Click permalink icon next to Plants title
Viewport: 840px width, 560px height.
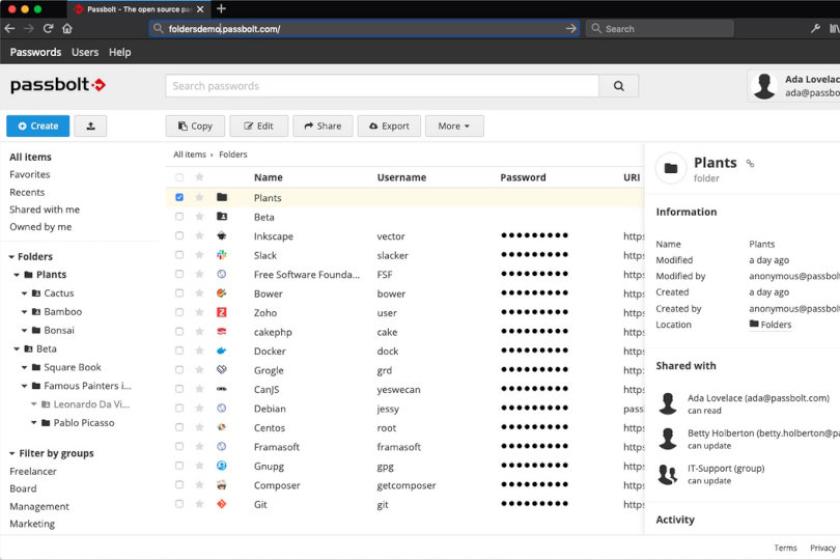(750, 163)
